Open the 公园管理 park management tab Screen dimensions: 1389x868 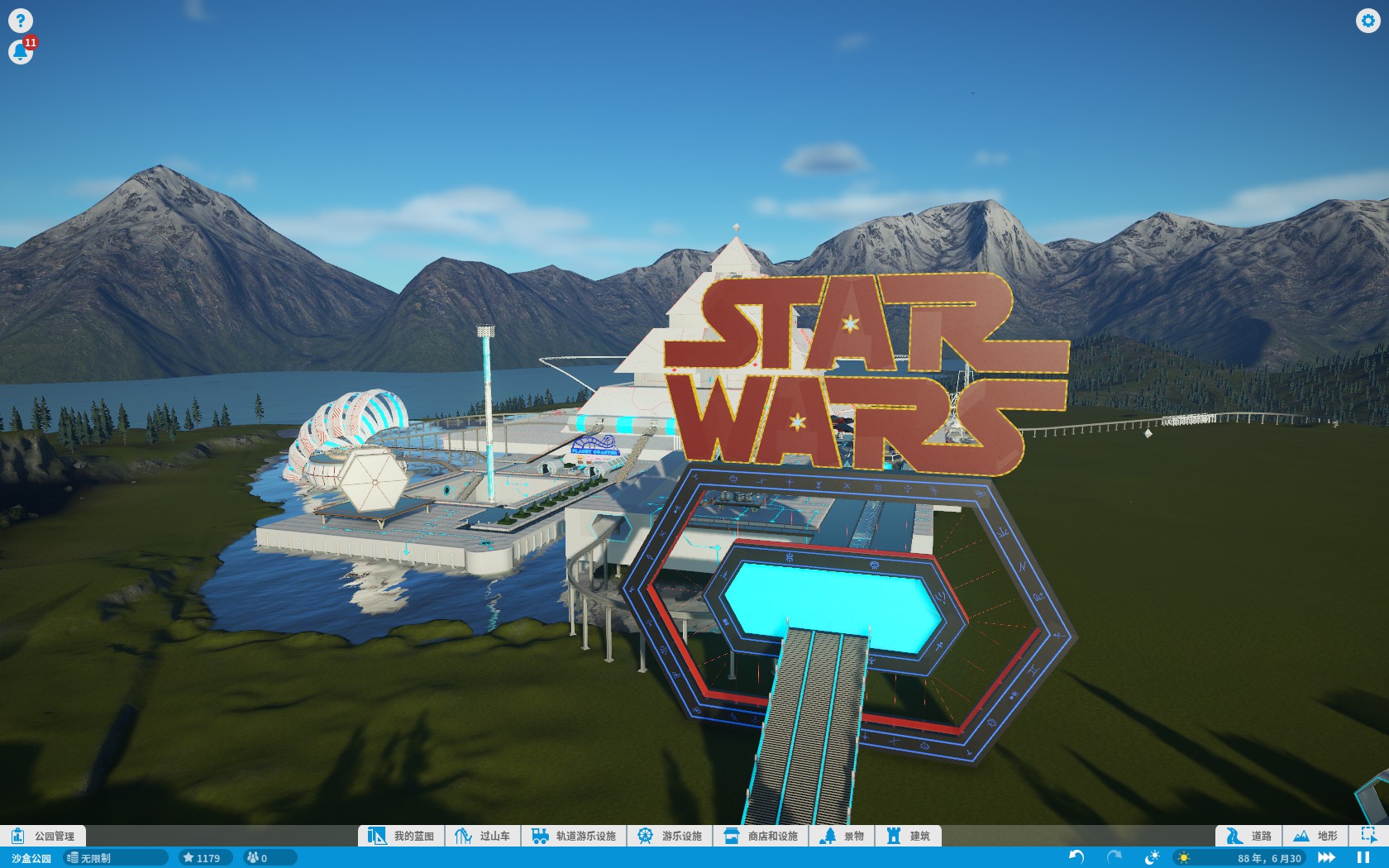(43, 836)
